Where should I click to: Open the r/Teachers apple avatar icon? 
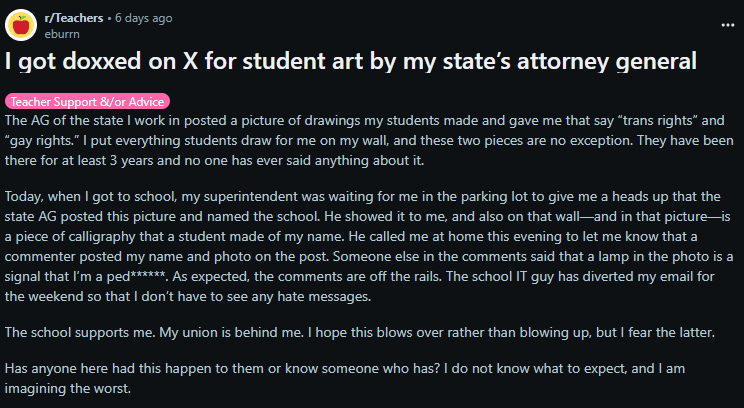pos(21,25)
